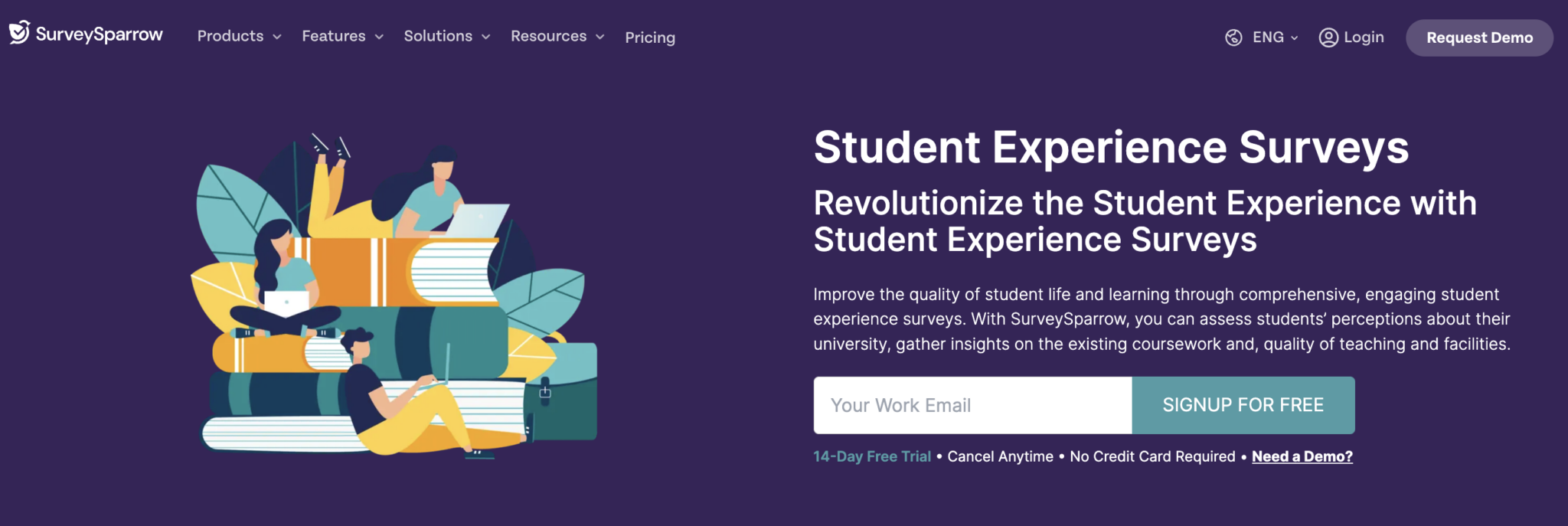Click the SurveySparrow wordmark text
The height and width of the screenshot is (526, 1568).
pyautogui.click(x=100, y=34)
